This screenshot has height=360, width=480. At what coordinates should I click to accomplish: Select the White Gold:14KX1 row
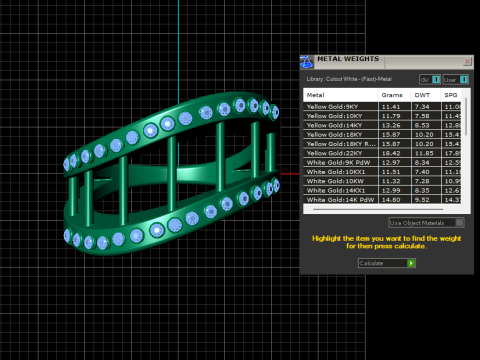(x=382, y=191)
